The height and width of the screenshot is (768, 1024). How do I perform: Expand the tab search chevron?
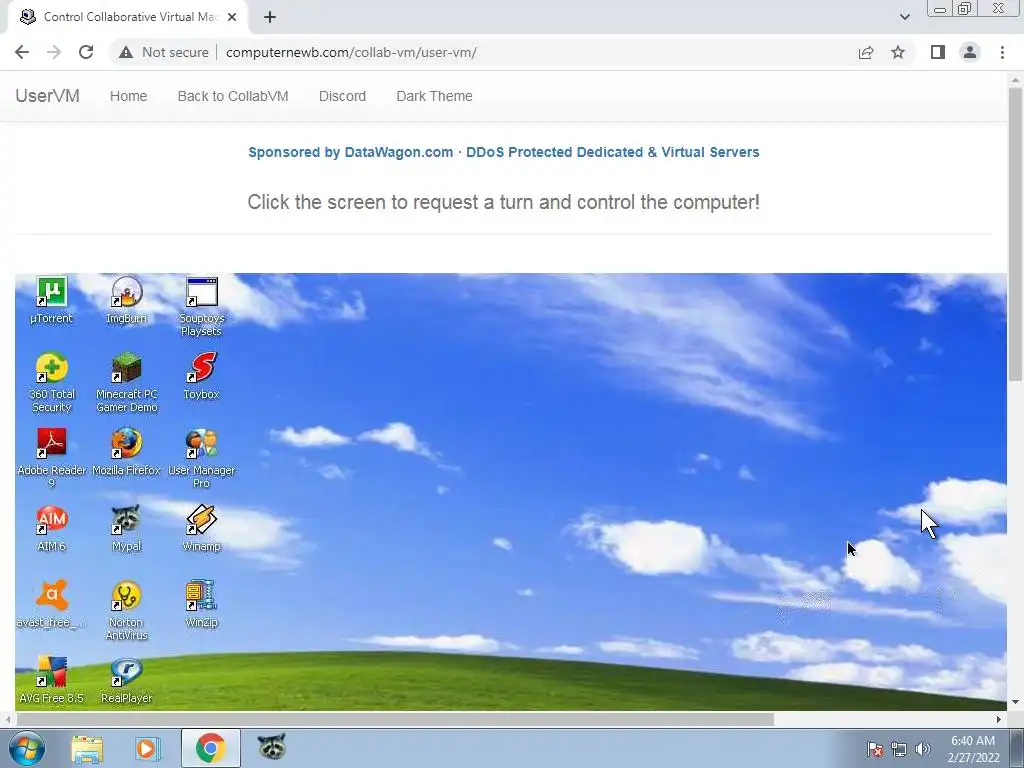[904, 17]
